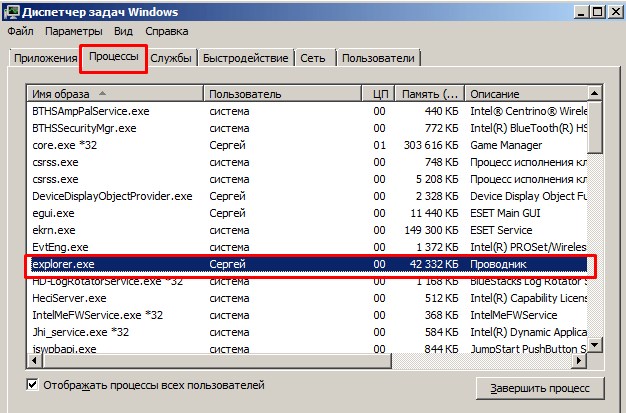Image resolution: width=626 pixels, height=413 pixels.
Task: Click the Завершить процесс button
Action: coord(540,388)
